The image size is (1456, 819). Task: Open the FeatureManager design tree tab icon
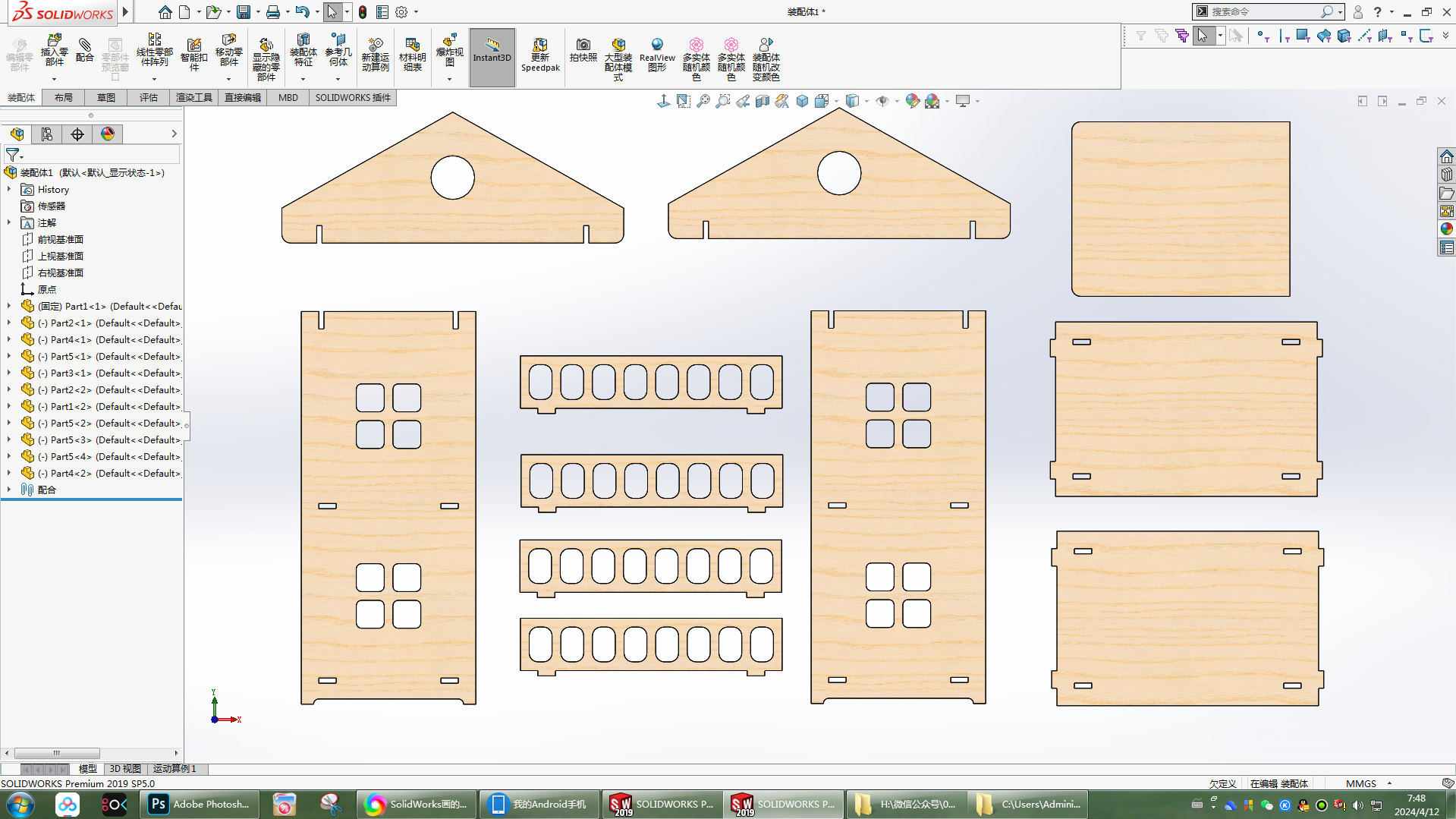click(17, 134)
